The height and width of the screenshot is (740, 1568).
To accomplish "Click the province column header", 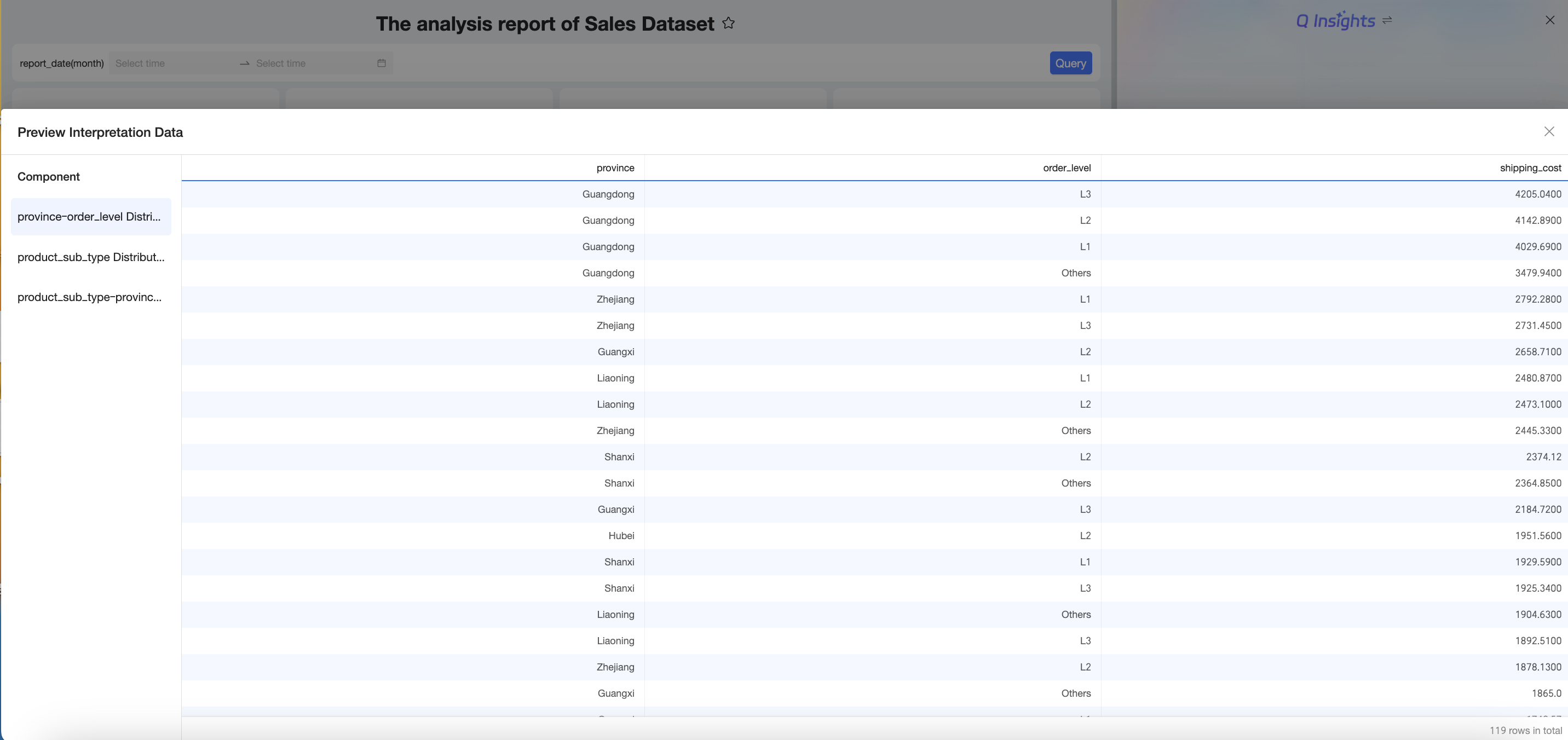I will click(x=615, y=168).
